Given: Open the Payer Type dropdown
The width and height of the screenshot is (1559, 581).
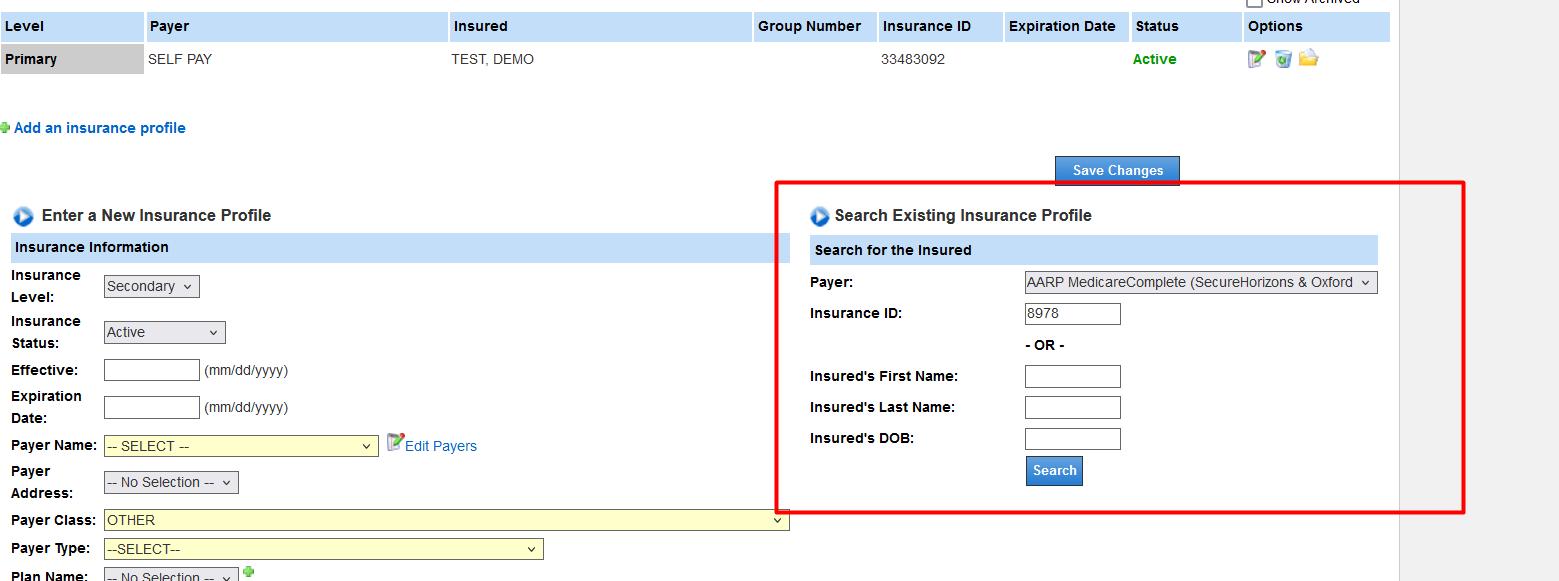Looking at the screenshot, I should point(323,549).
